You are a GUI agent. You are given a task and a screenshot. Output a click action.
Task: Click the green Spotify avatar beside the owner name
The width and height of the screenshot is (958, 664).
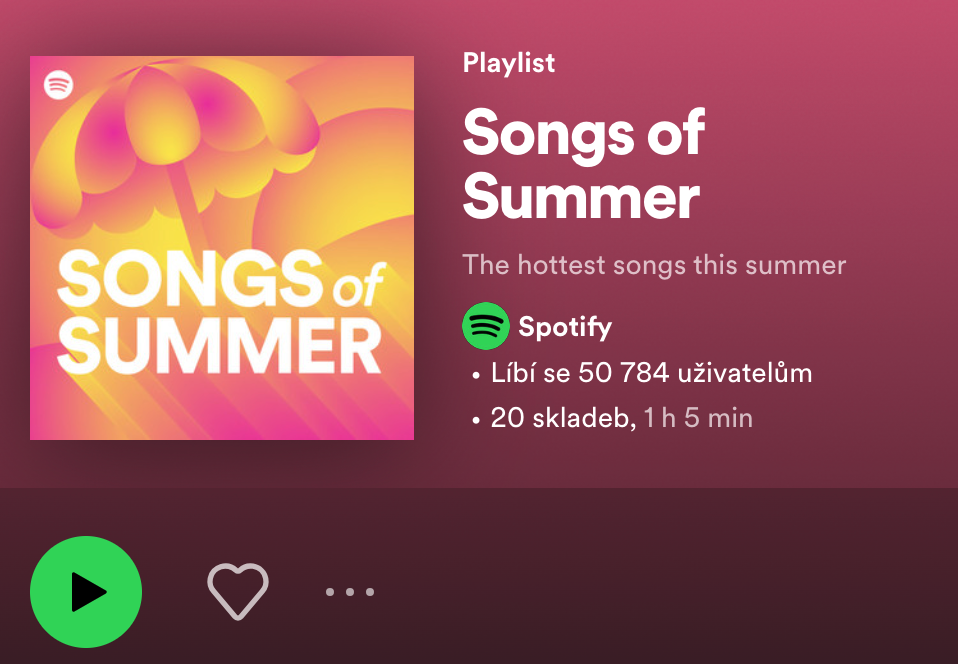[x=486, y=326]
